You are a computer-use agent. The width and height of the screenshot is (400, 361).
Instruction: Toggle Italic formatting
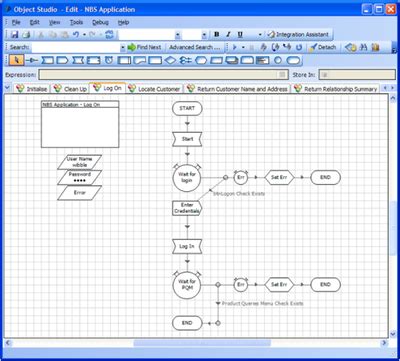tap(228, 34)
